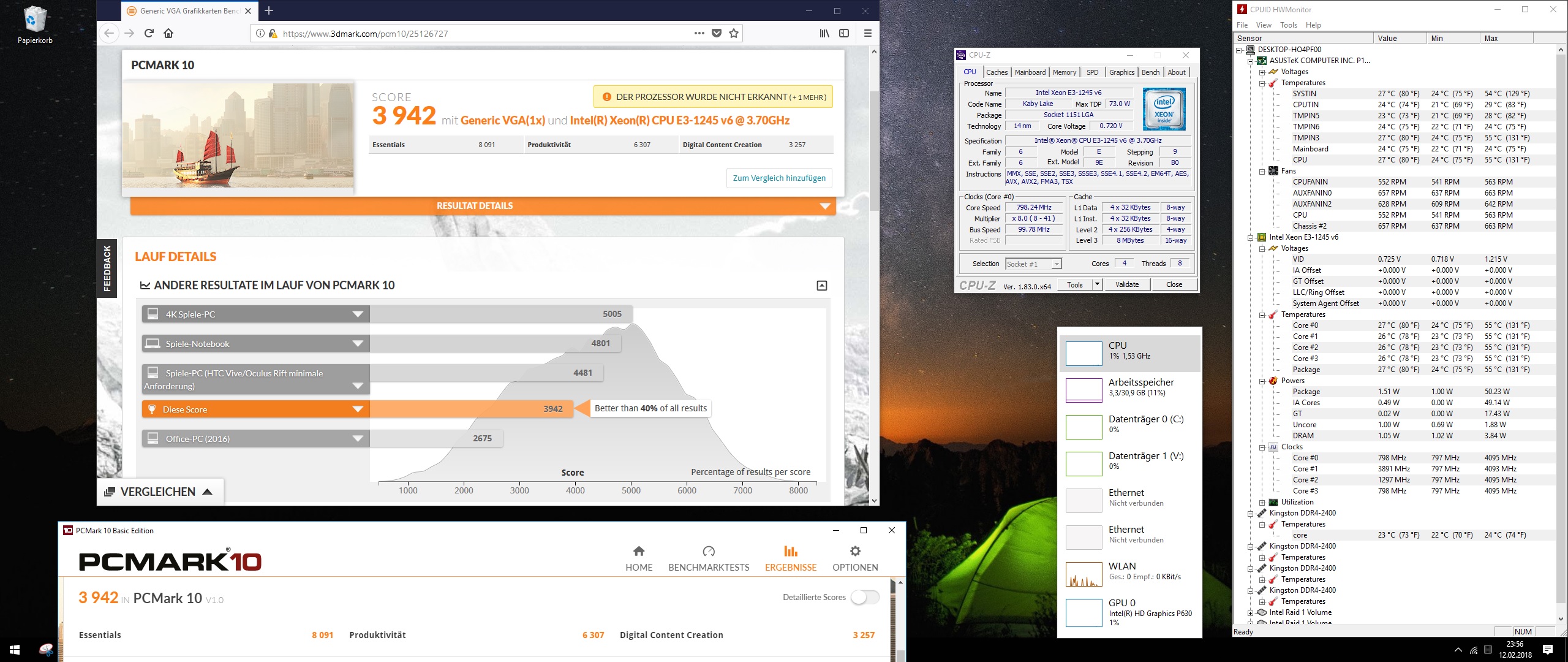Image resolution: width=1568 pixels, height=662 pixels.
Task: Expand 4K Spiele-PC dropdown
Action: coord(358,314)
